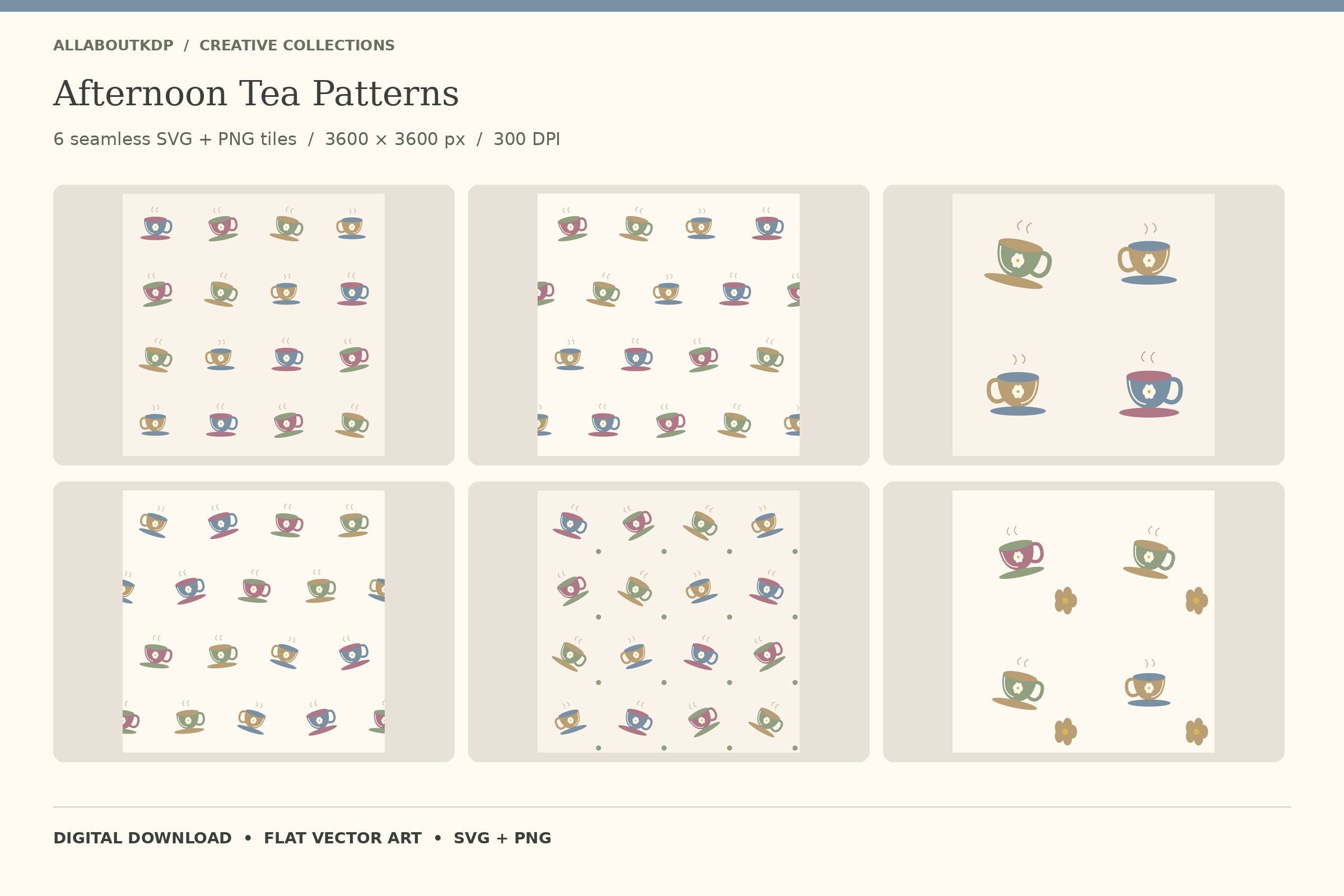Viewport: 1344px width, 896px height.
Task: Open the teacups with green dots thumbnail
Action: (669, 622)
